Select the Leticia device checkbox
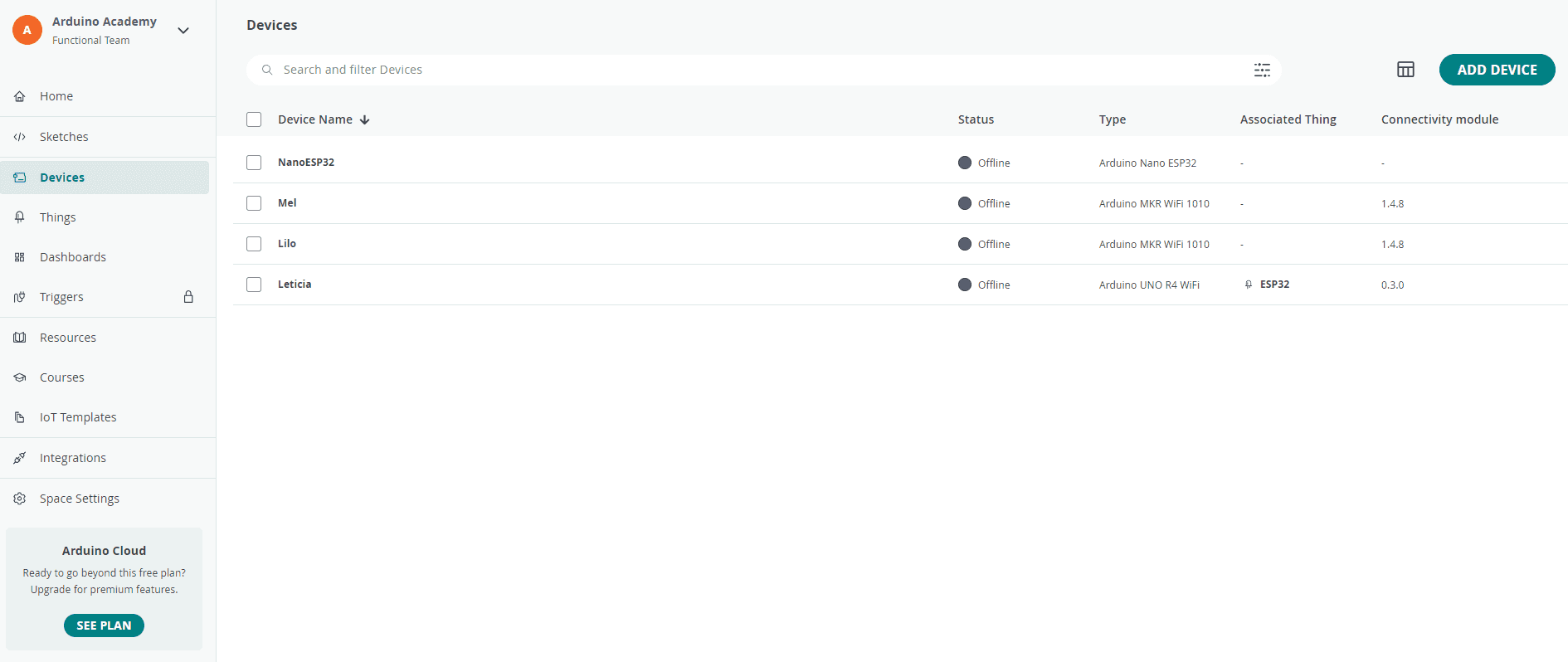This screenshot has width=1568, height=662. (x=254, y=285)
